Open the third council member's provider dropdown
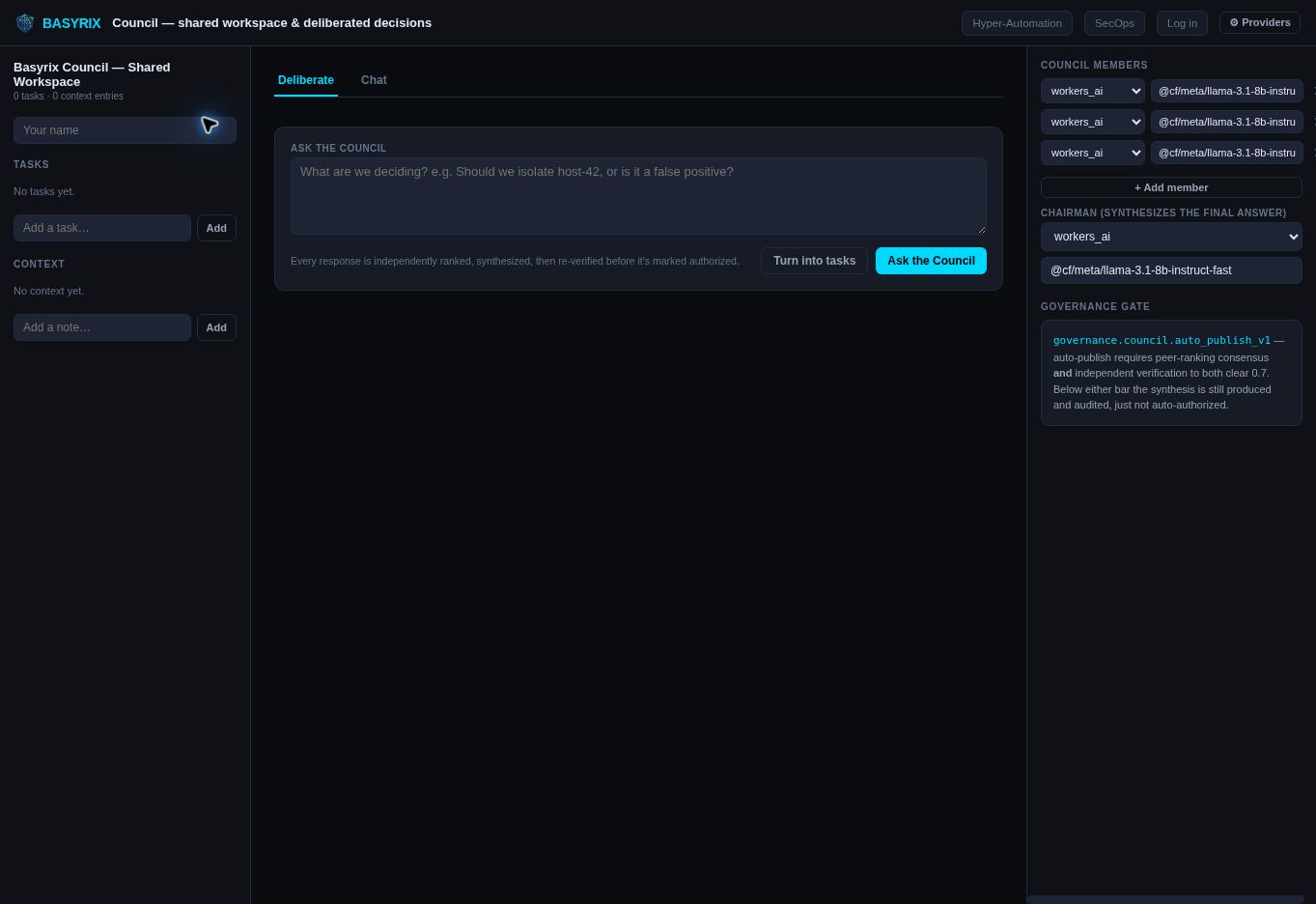Image resolution: width=1316 pixels, height=904 pixels. [x=1093, y=153]
